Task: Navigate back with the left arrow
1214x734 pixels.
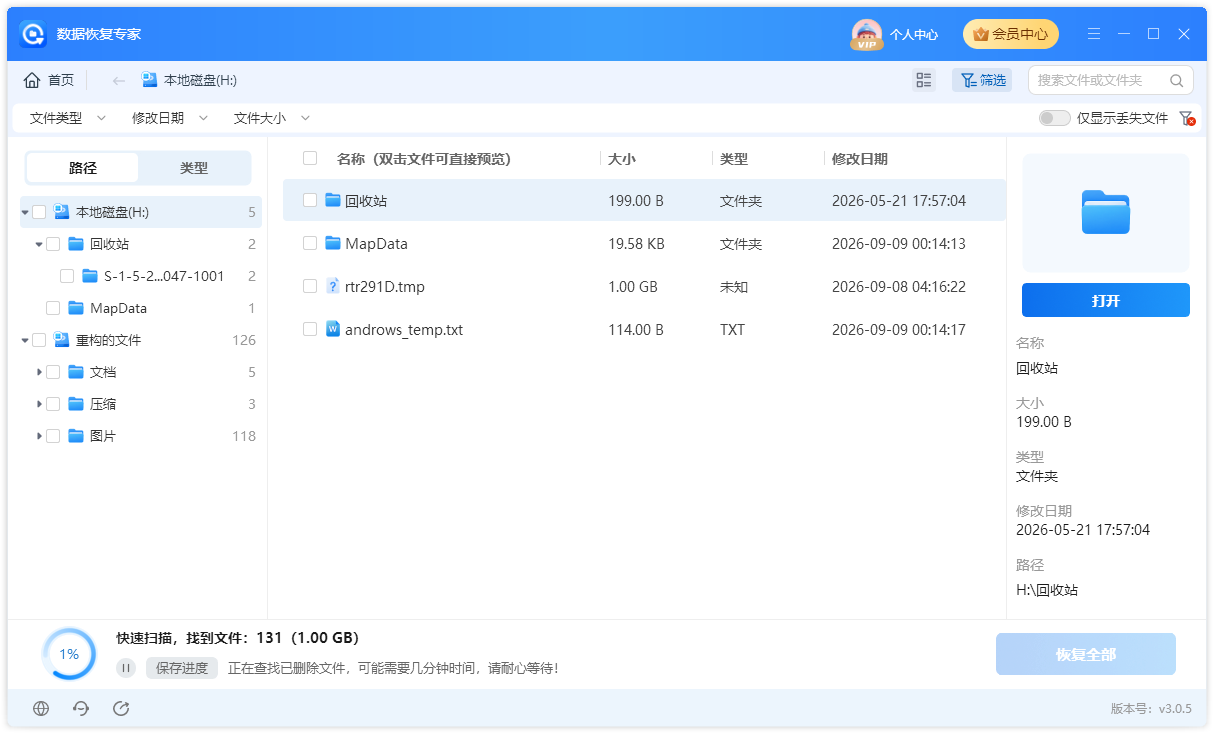Action: click(x=119, y=80)
